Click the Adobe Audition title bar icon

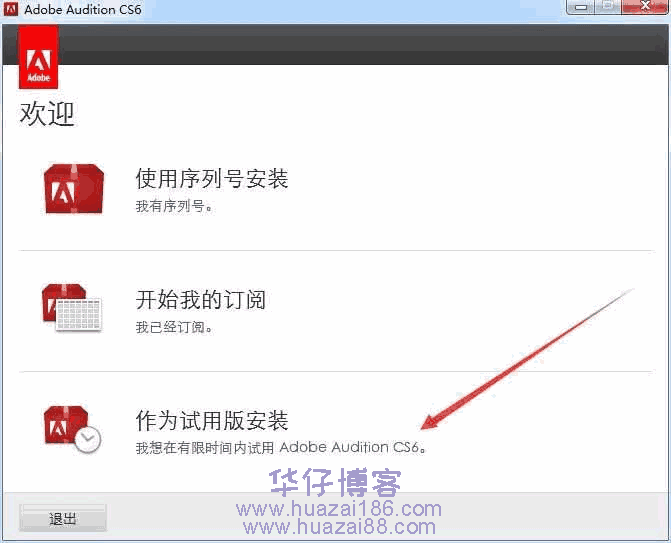pos(11,9)
